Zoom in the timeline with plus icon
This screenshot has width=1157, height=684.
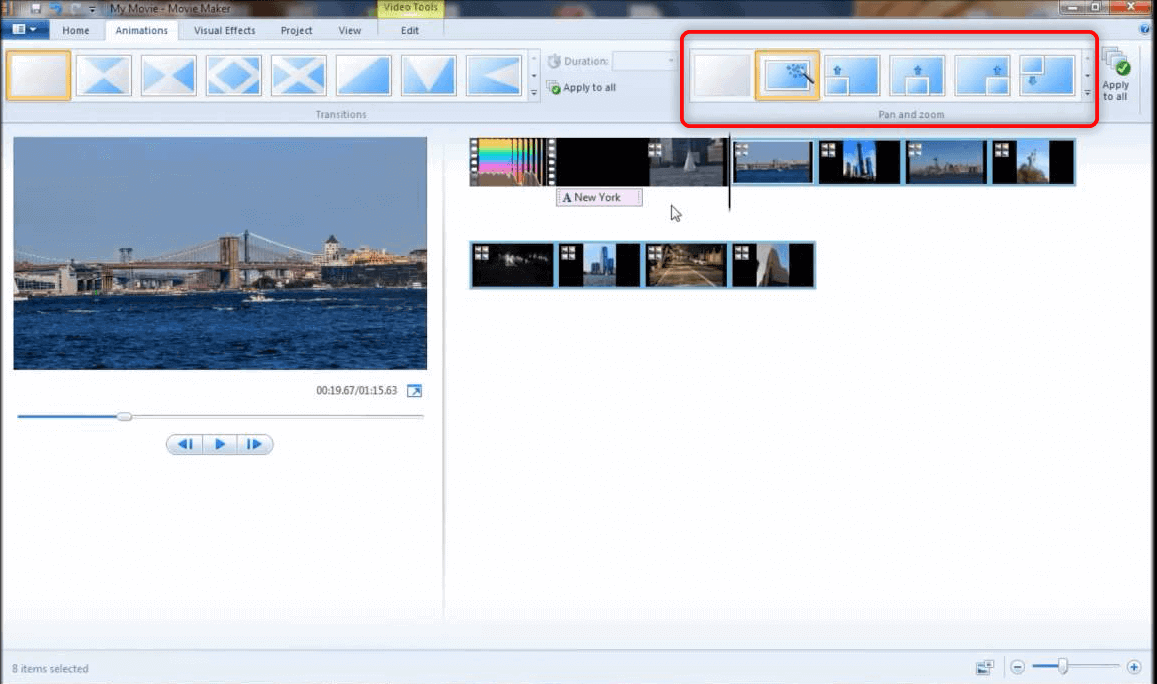click(1133, 667)
